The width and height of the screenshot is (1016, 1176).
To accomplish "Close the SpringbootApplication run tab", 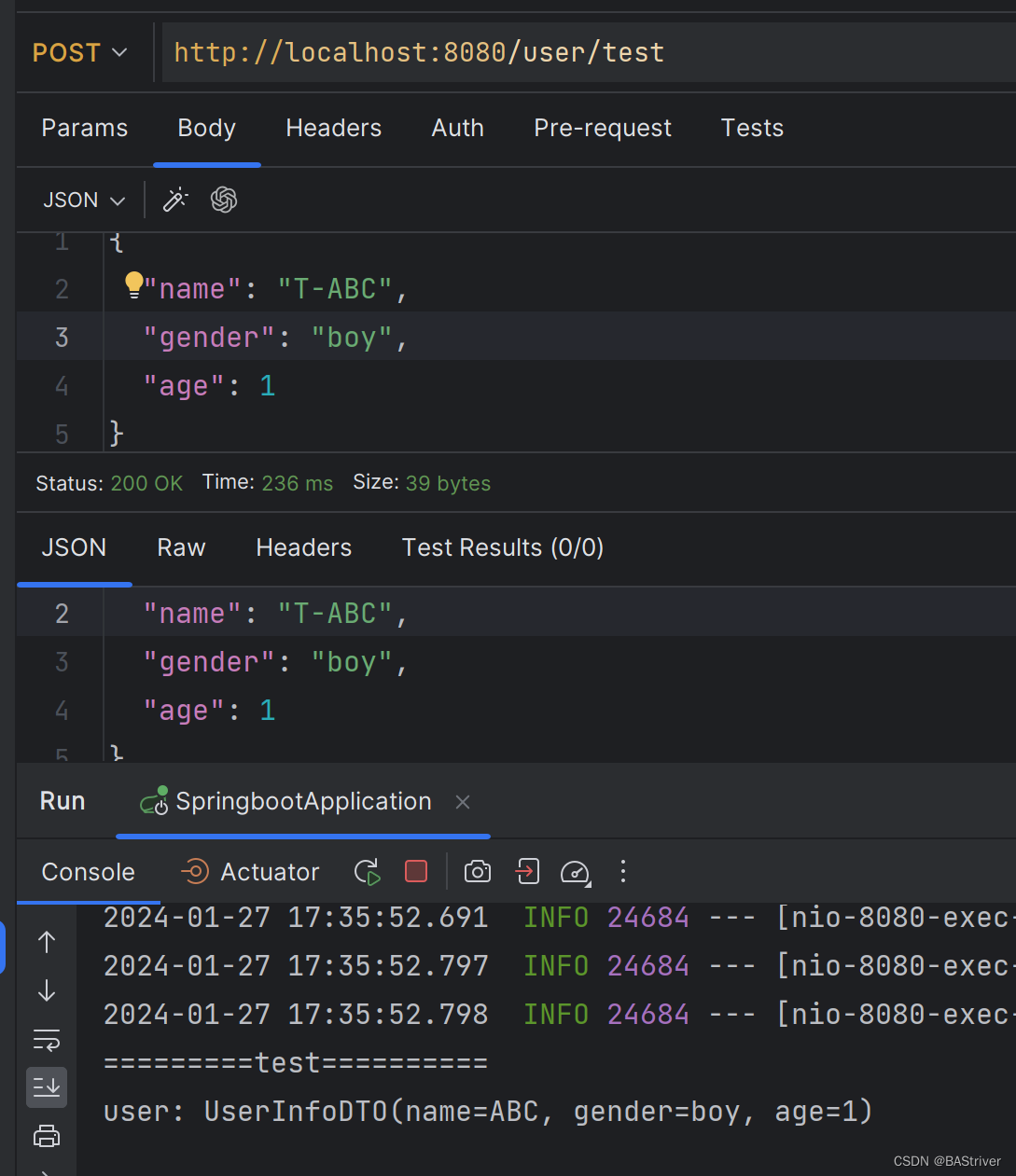I will (x=463, y=802).
